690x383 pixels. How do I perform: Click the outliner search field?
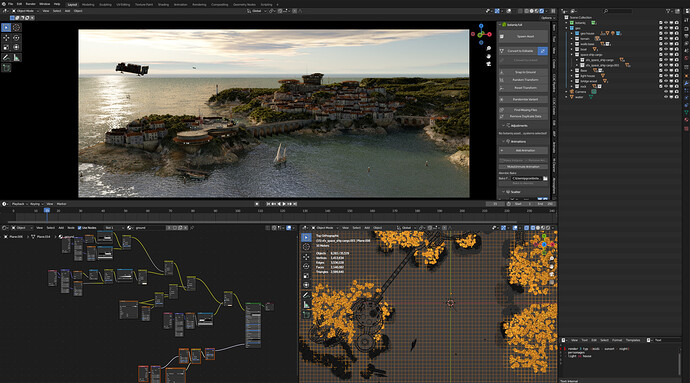coord(617,11)
